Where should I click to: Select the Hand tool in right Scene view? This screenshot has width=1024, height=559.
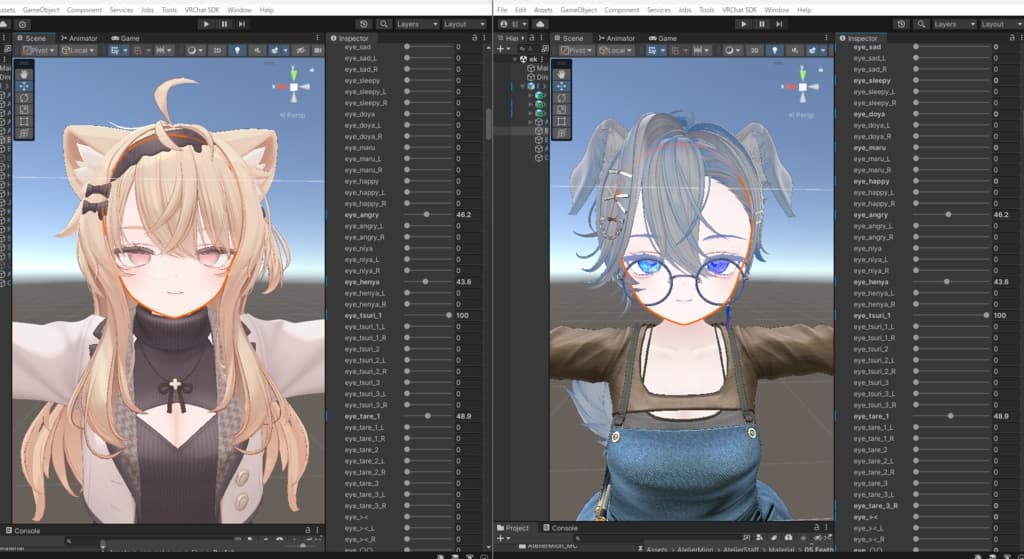point(561,74)
